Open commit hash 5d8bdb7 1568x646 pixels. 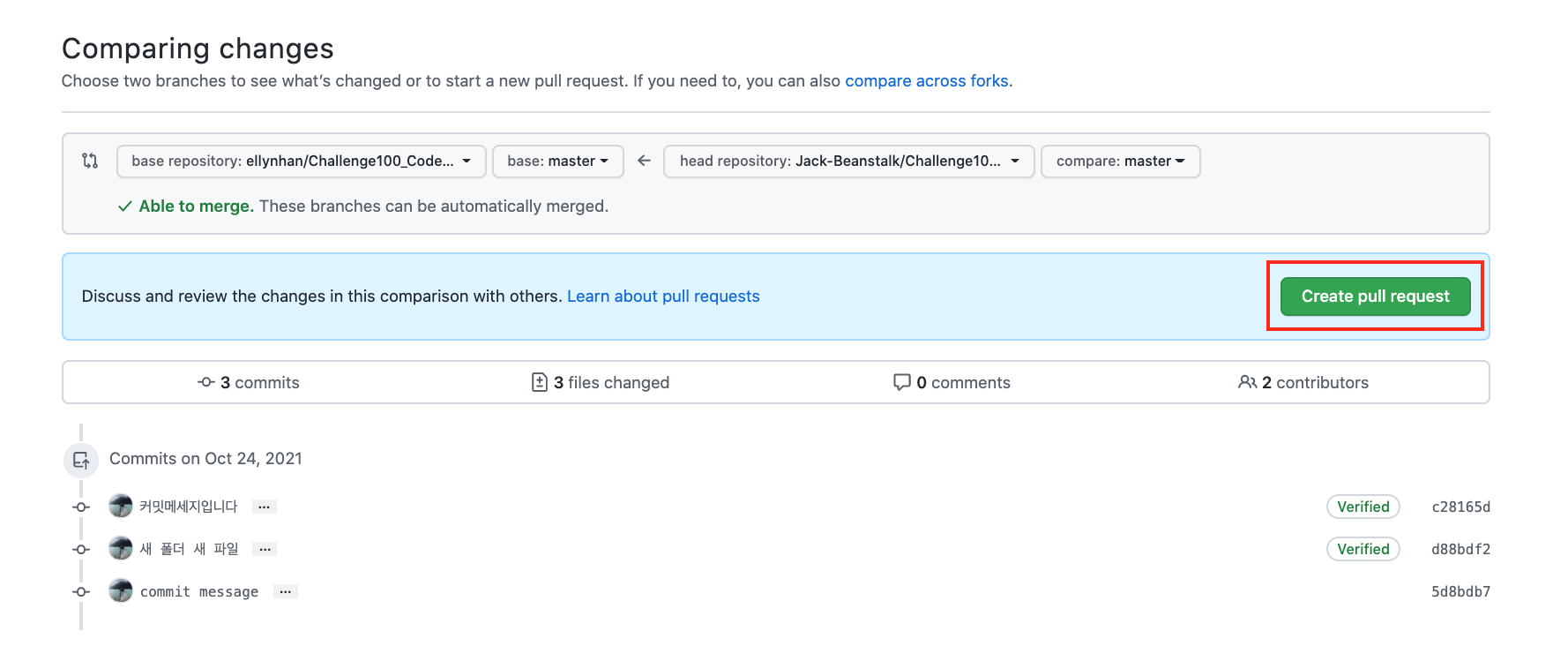(x=1460, y=591)
